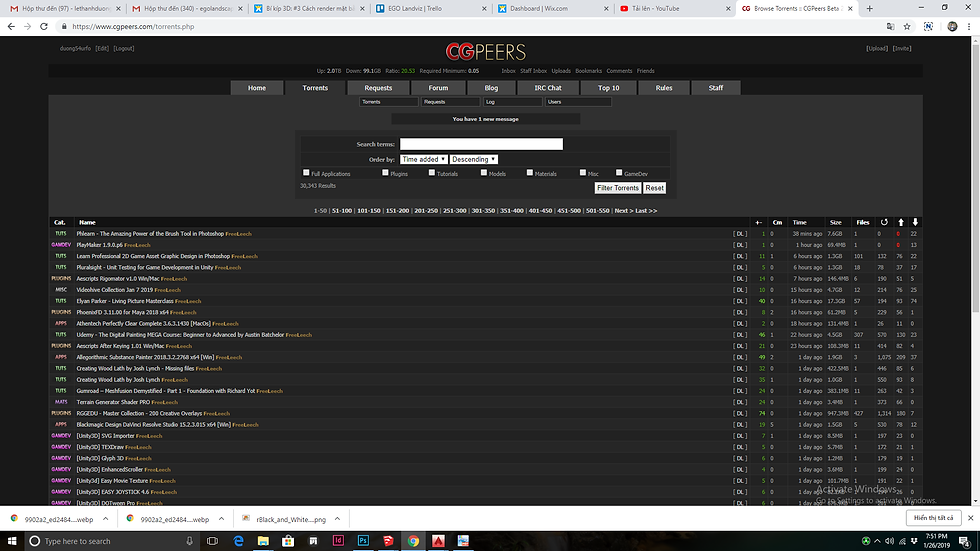
Task: Check the Tutorials filter checkbox
Action: pos(432,172)
